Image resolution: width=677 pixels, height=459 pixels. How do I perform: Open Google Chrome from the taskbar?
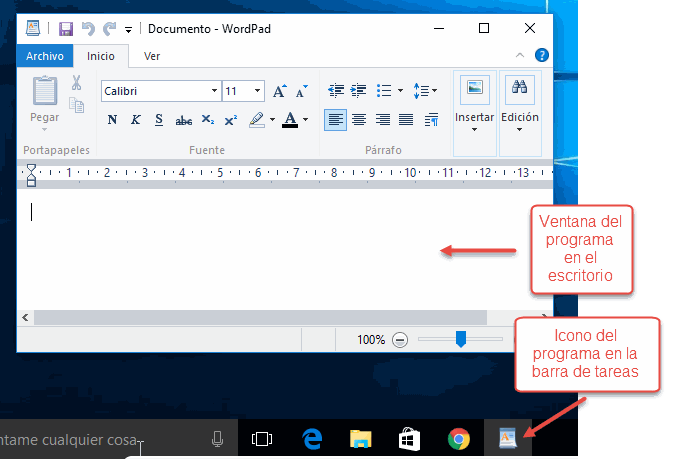click(x=459, y=438)
